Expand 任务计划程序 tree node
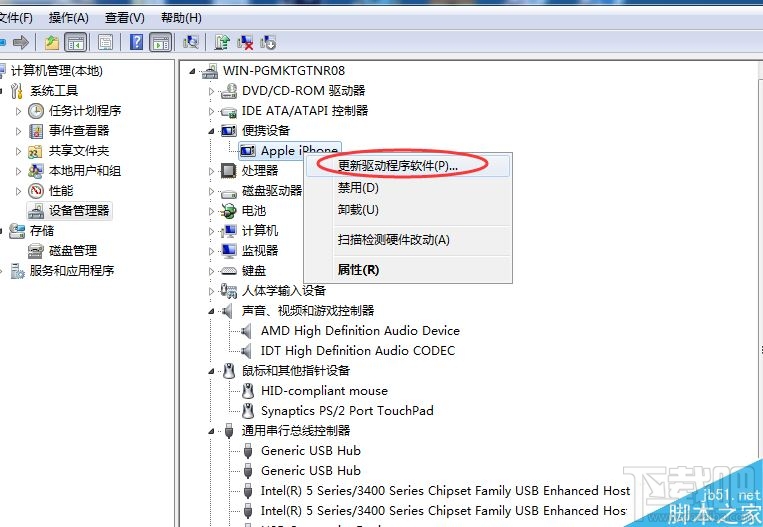Viewport: 763px width, 527px height. click(x=18, y=111)
